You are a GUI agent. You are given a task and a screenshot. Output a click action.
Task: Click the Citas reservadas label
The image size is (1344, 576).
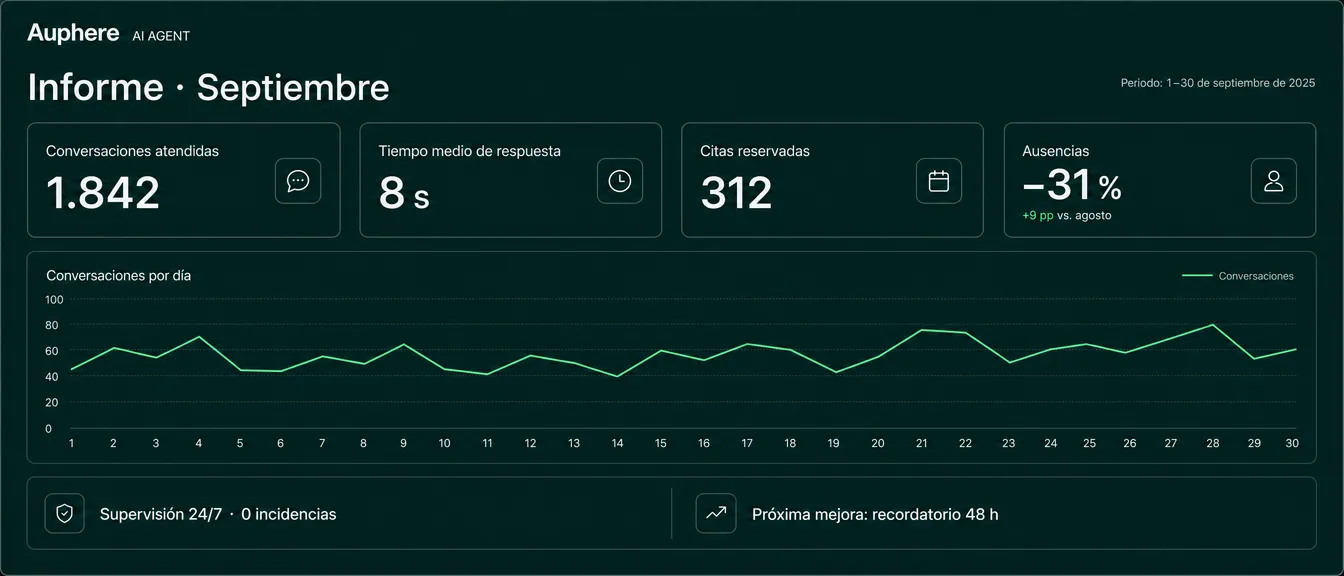[x=755, y=151]
